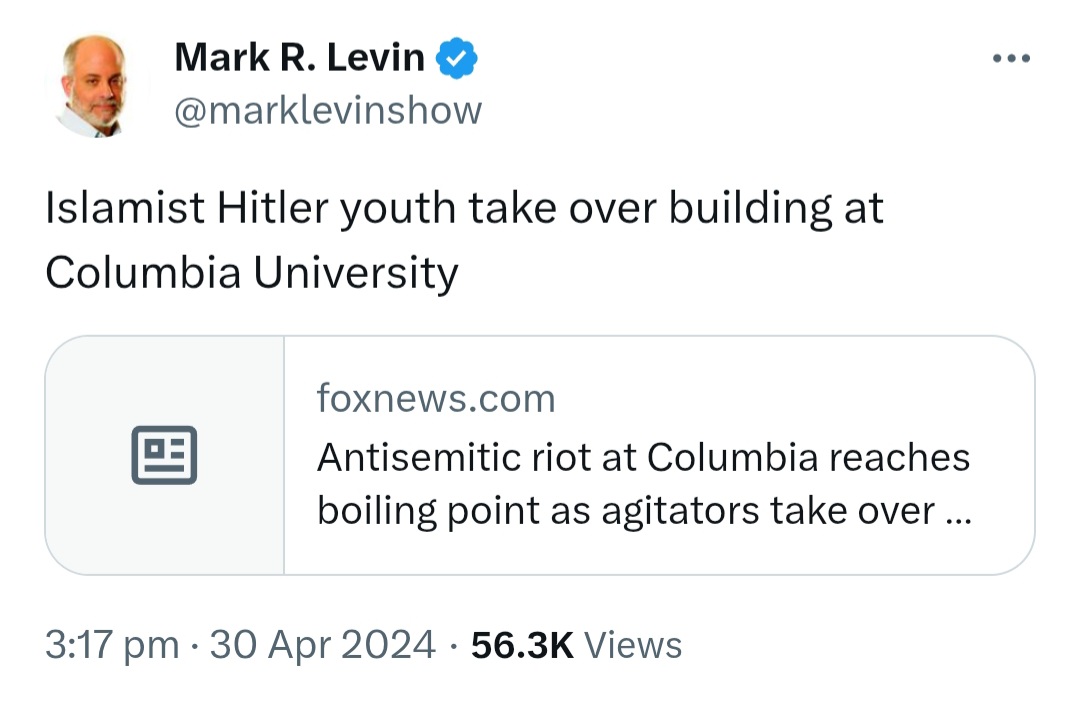Click the Views label
Viewport: 1080px width, 705px height.
tap(633, 646)
